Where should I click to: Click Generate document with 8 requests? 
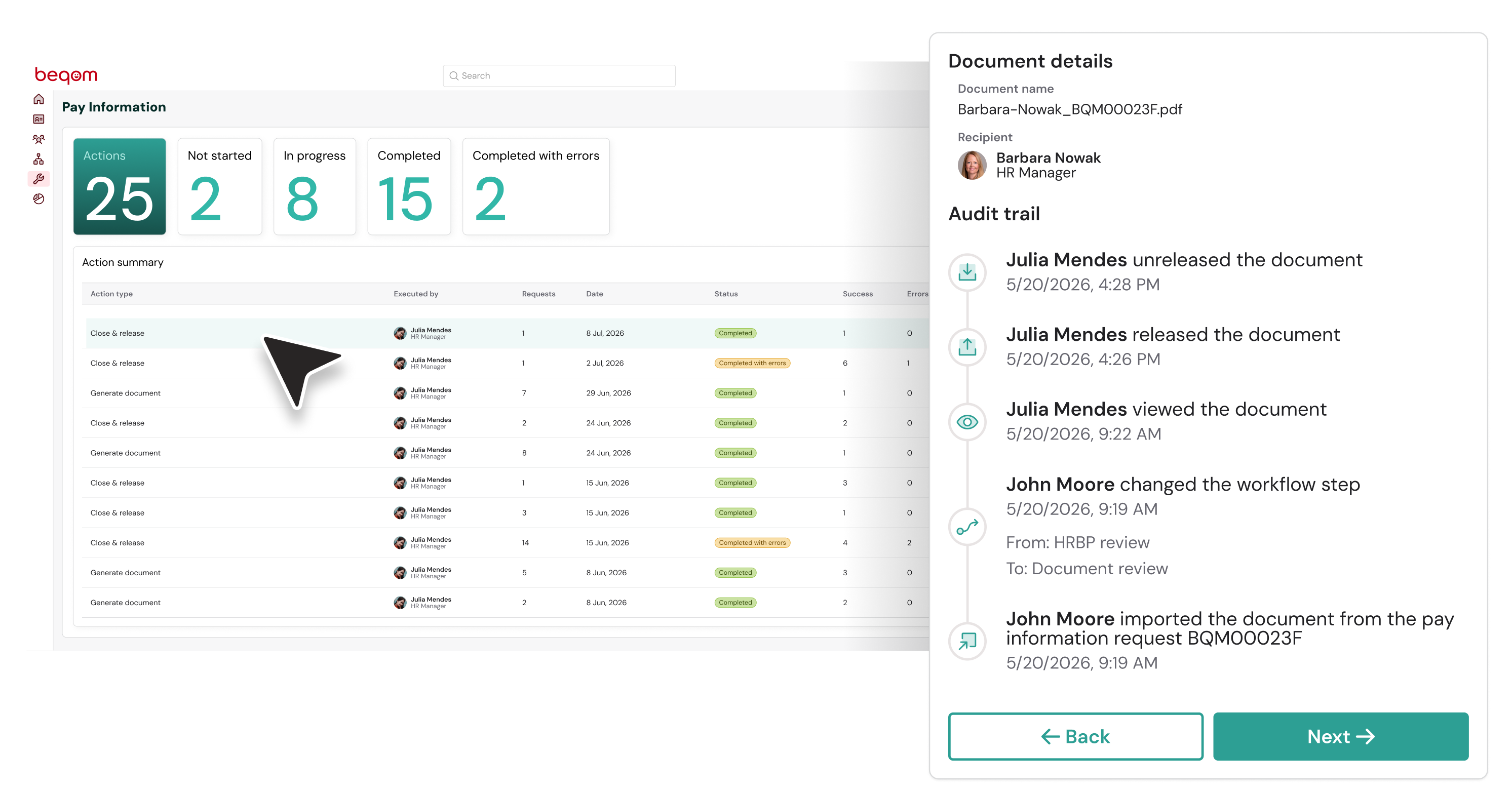(125, 453)
